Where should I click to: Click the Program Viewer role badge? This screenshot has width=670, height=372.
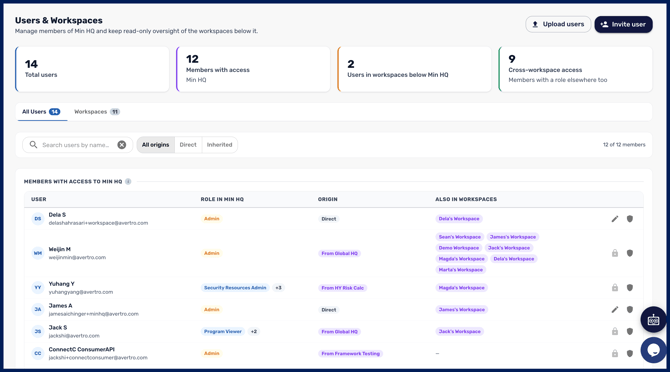[223, 331]
